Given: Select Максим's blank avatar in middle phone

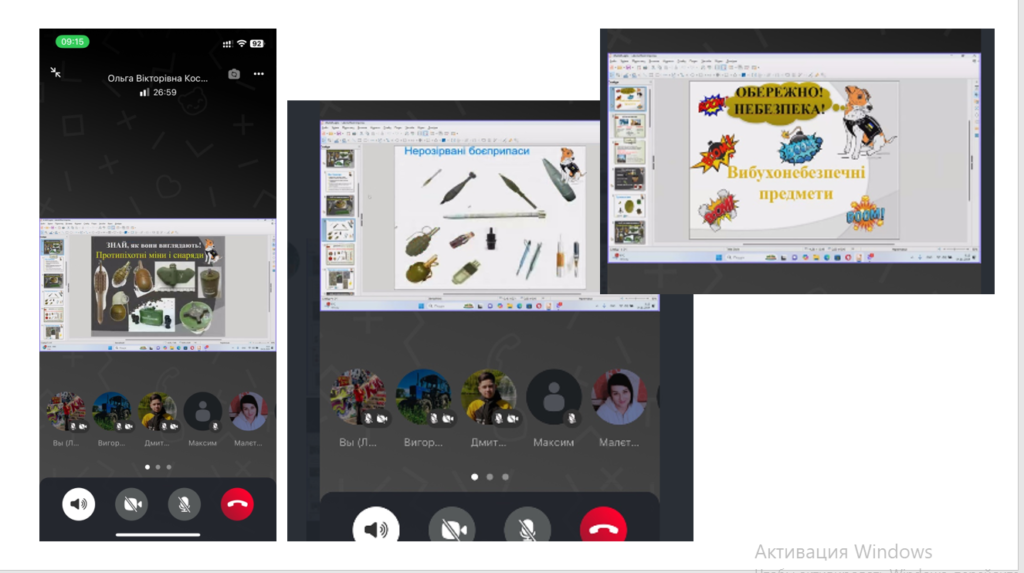Looking at the screenshot, I should (x=554, y=398).
